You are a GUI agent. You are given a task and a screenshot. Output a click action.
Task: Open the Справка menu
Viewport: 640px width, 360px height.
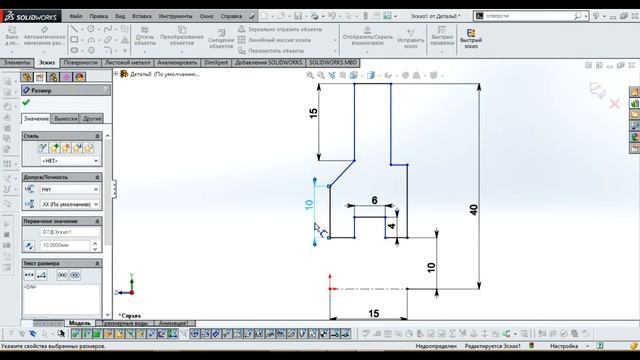[231, 16]
